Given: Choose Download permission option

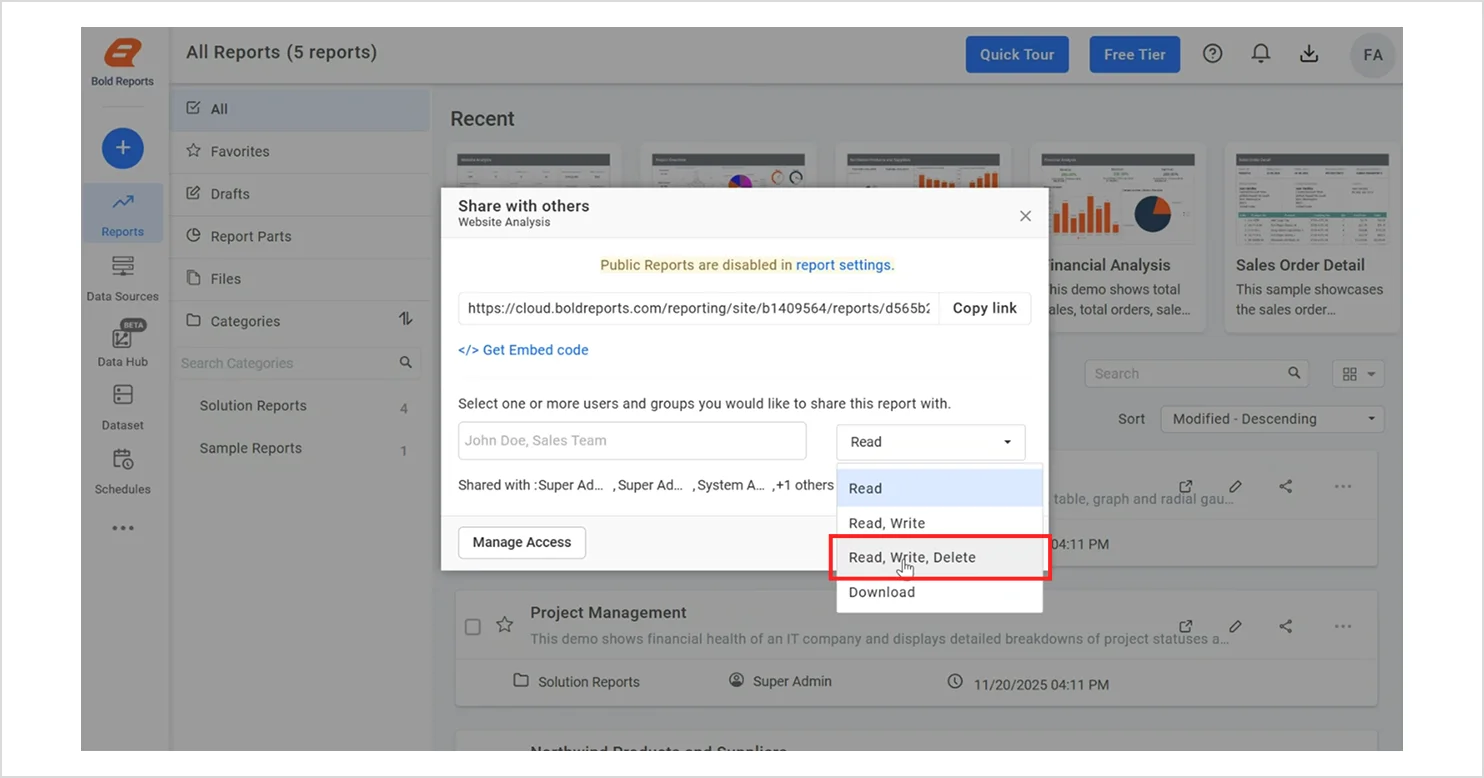Looking at the screenshot, I should (x=939, y=592).
